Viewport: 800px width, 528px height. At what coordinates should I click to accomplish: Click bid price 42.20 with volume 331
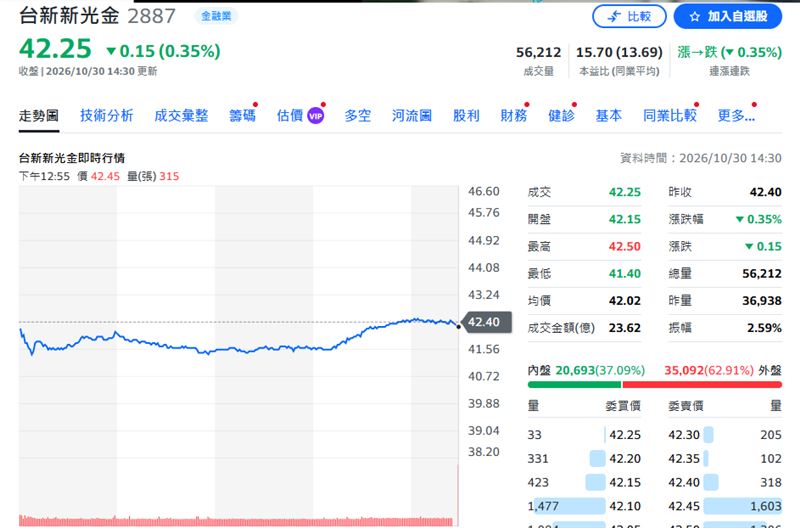[x=625, y=459]
